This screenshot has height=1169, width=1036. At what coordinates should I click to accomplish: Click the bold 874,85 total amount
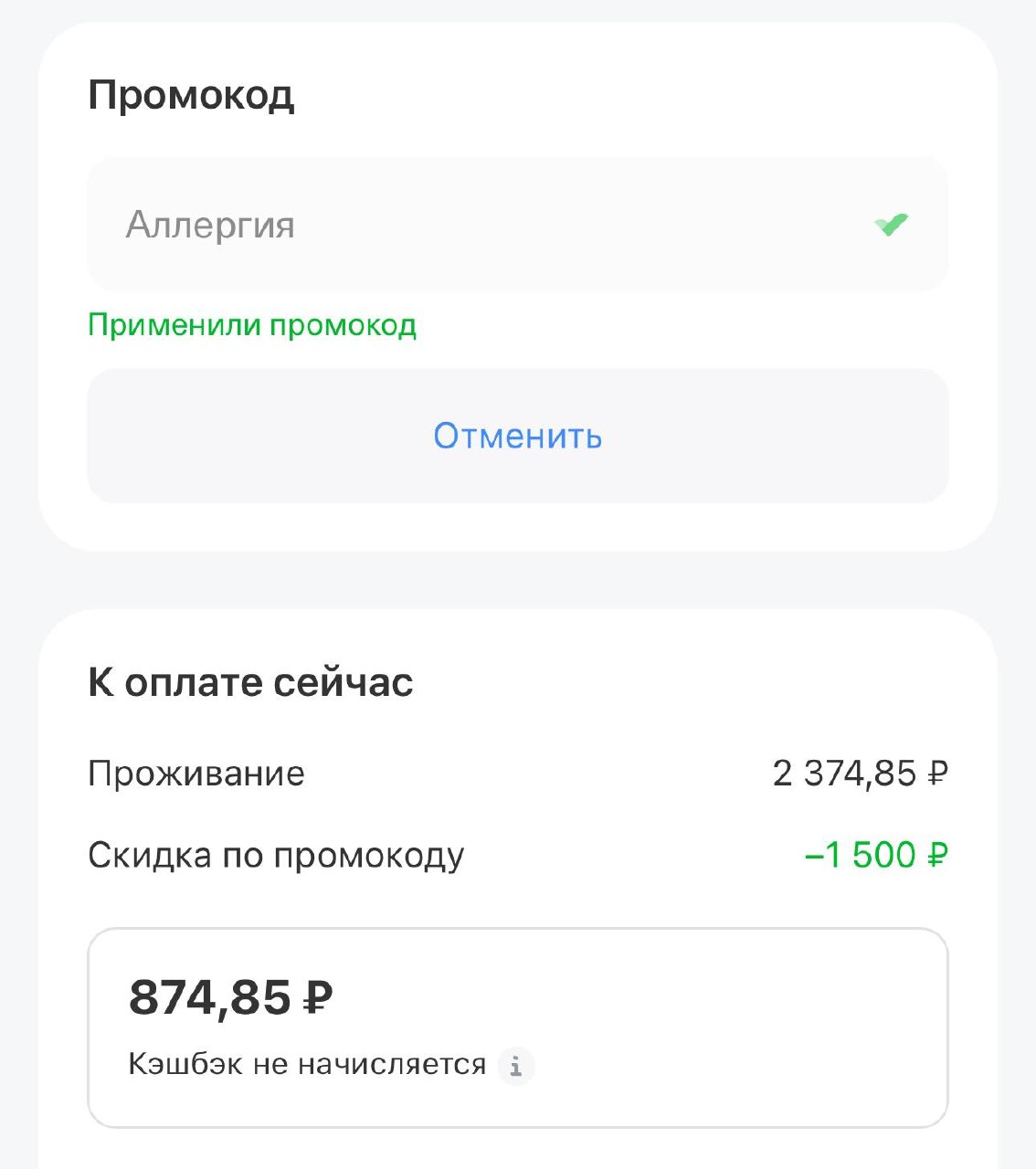(210, 996)
